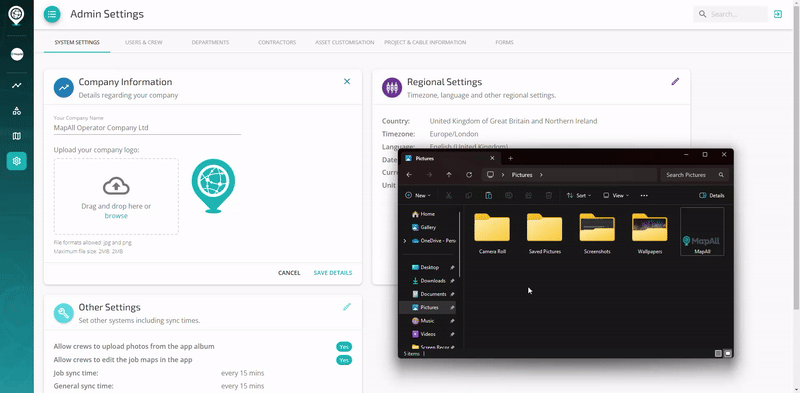Open the Sort dropdown in File Explorer
Viewport: 800px width, 393px height.
click(x=579, y=195)
